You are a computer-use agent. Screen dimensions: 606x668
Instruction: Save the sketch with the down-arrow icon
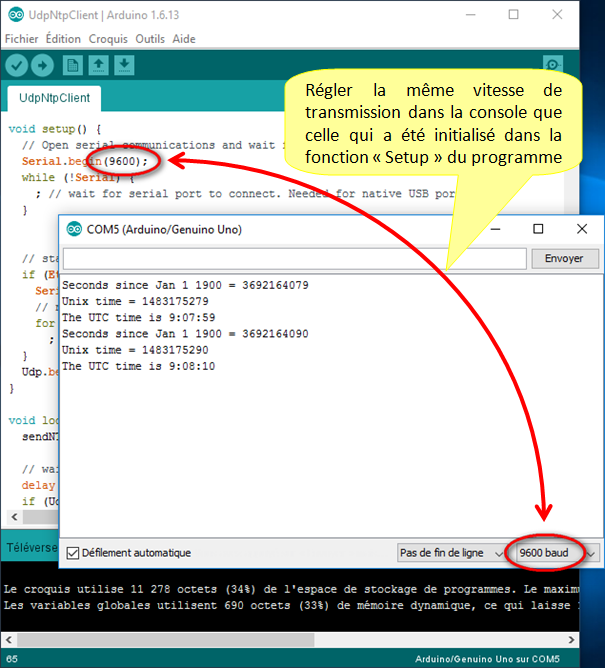click(124, 66)
